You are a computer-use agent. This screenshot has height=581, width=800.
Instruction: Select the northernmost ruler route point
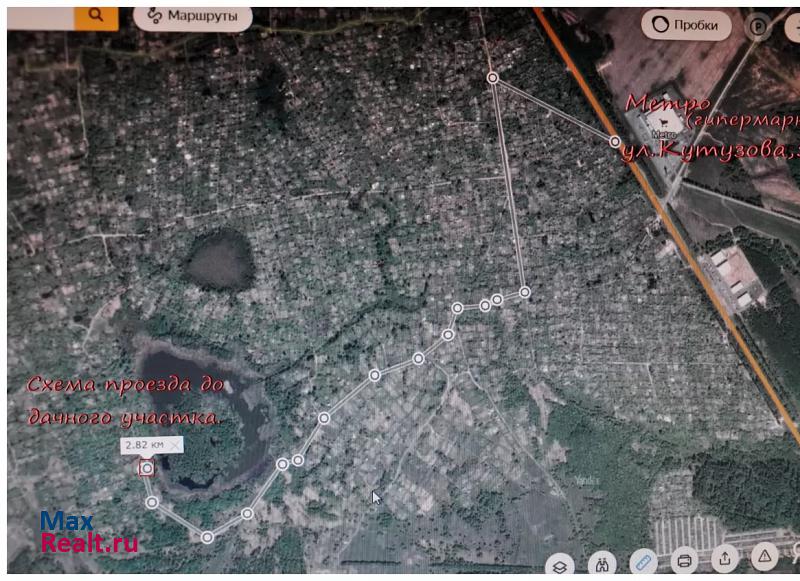click(493, 77)
